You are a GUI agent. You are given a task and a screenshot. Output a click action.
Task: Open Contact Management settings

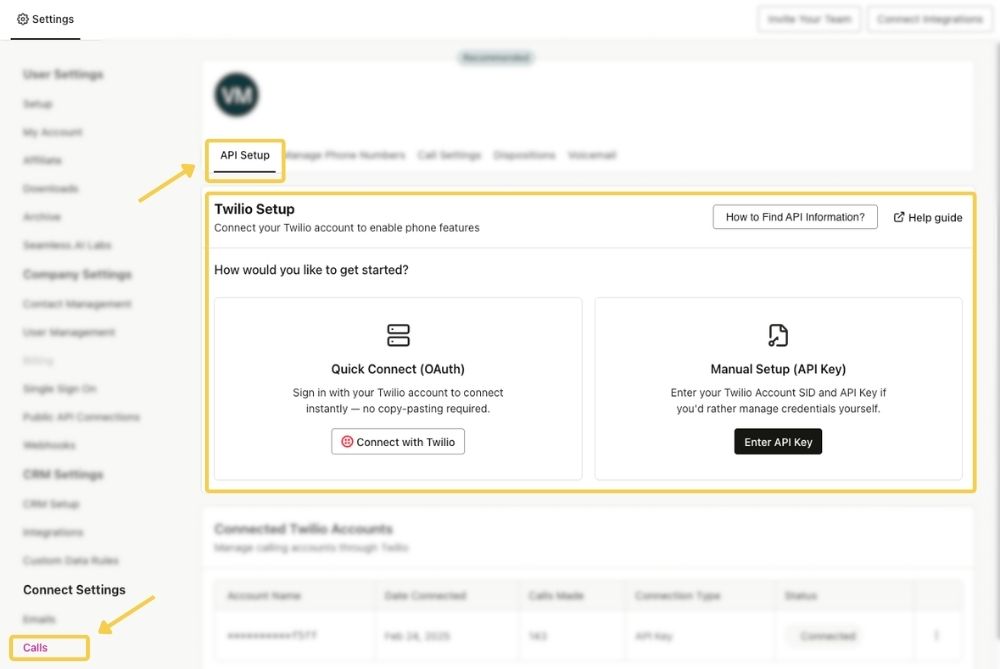point(77,304)
